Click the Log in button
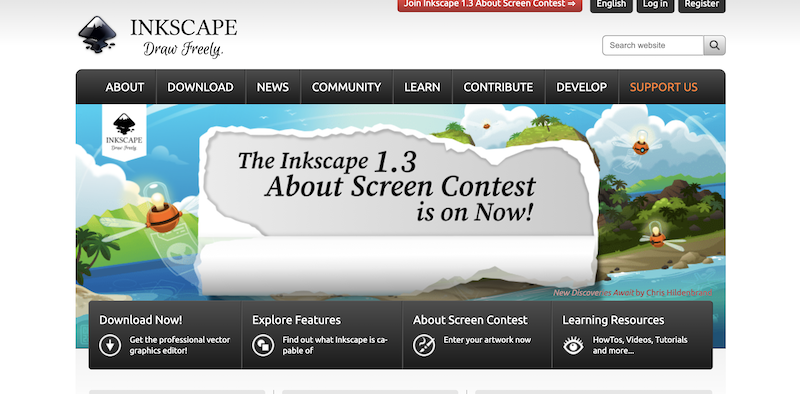 [655, 5]
